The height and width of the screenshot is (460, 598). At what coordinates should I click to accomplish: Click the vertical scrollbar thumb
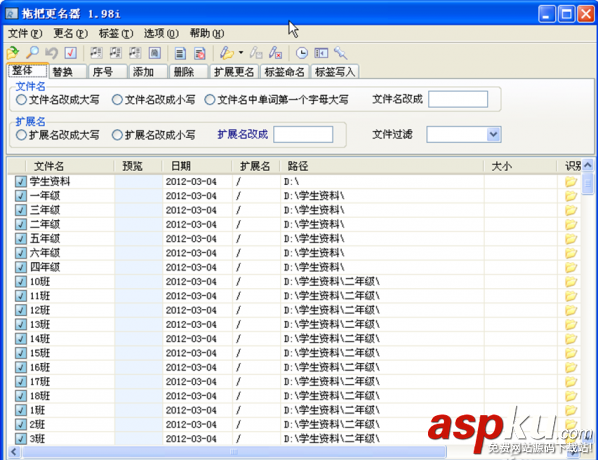(588, 183)
